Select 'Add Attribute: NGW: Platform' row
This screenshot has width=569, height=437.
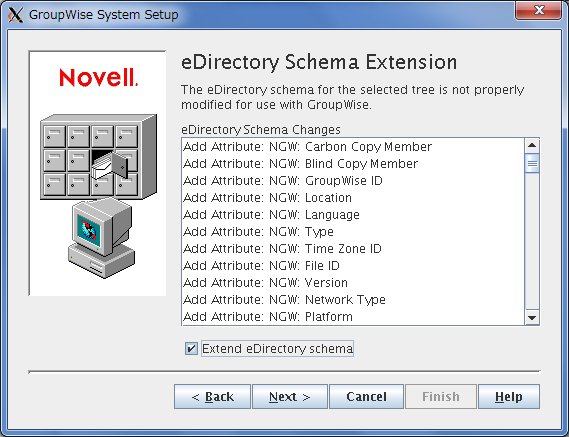(353, 317)
